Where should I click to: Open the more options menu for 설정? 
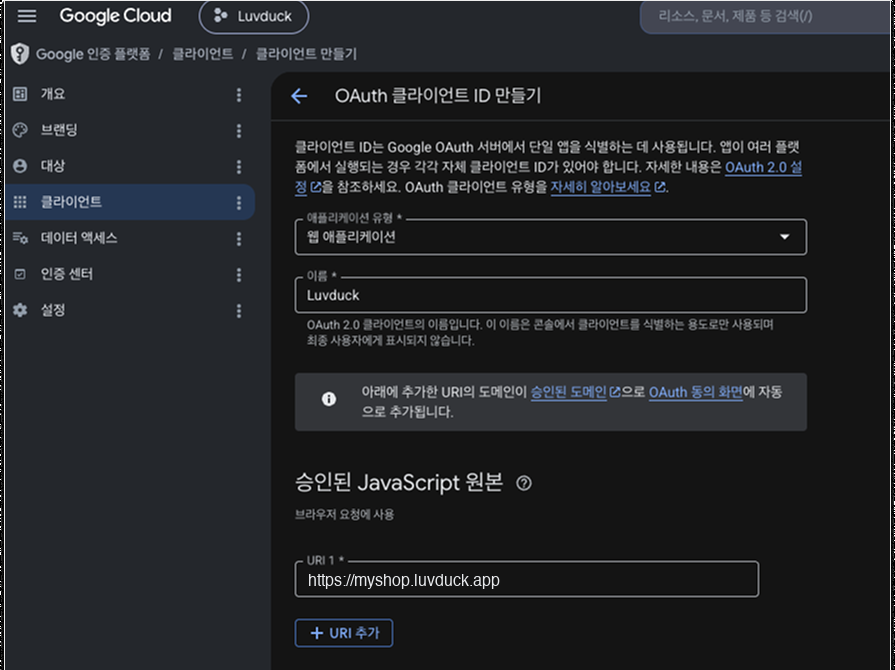pos(239,310)
